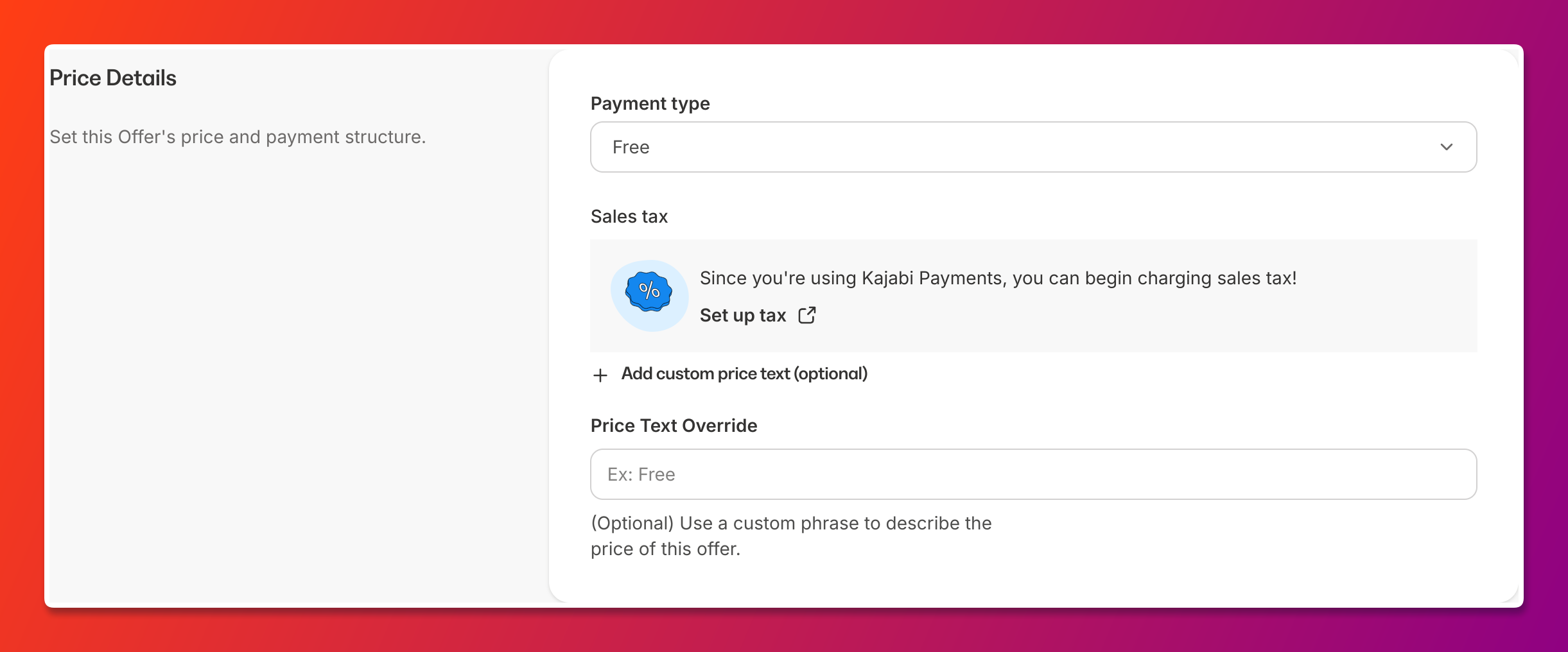Click the external link icon beside Set up tax

click(806, 315)
